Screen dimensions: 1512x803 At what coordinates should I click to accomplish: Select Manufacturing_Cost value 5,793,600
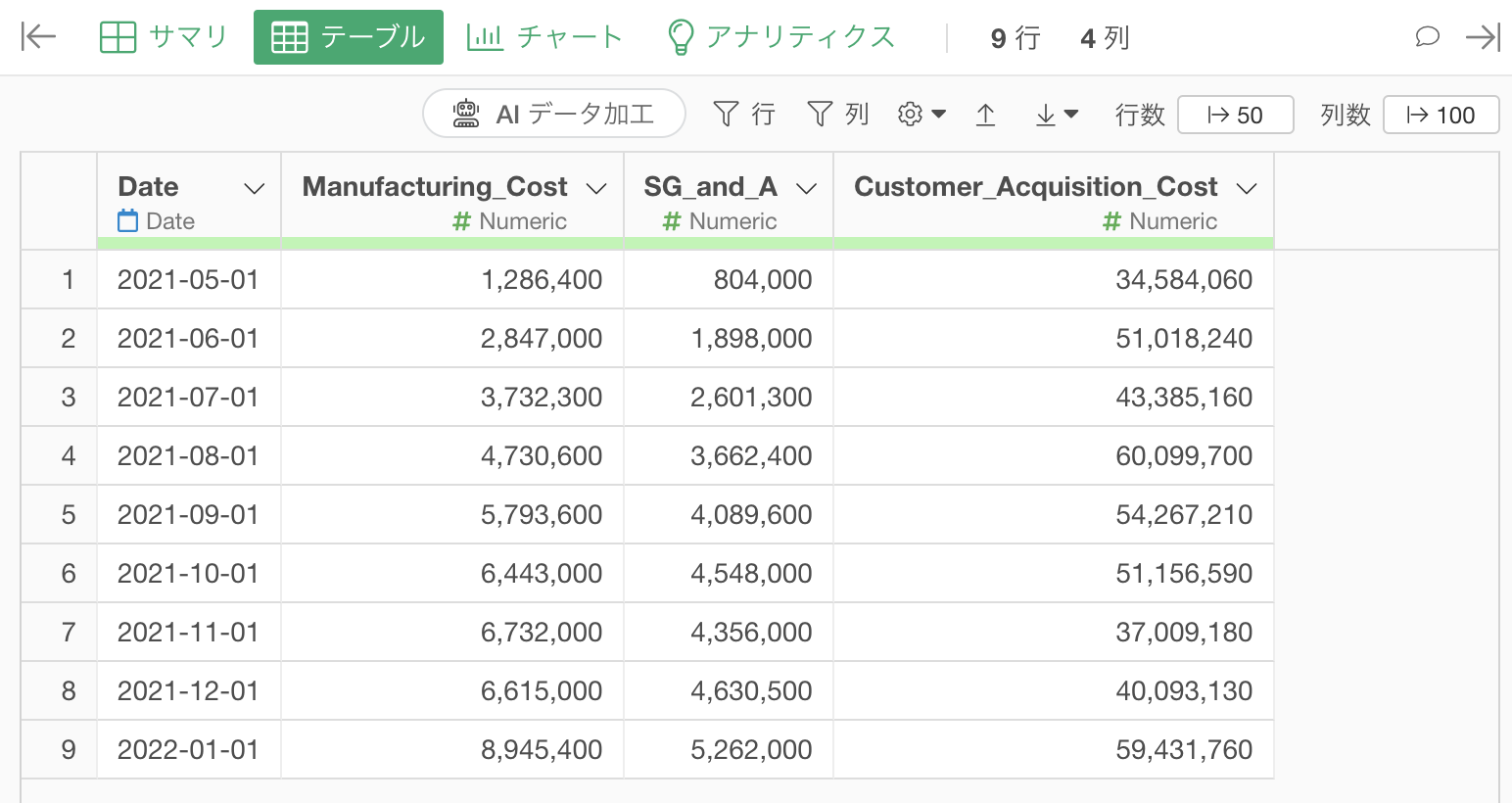452,515
